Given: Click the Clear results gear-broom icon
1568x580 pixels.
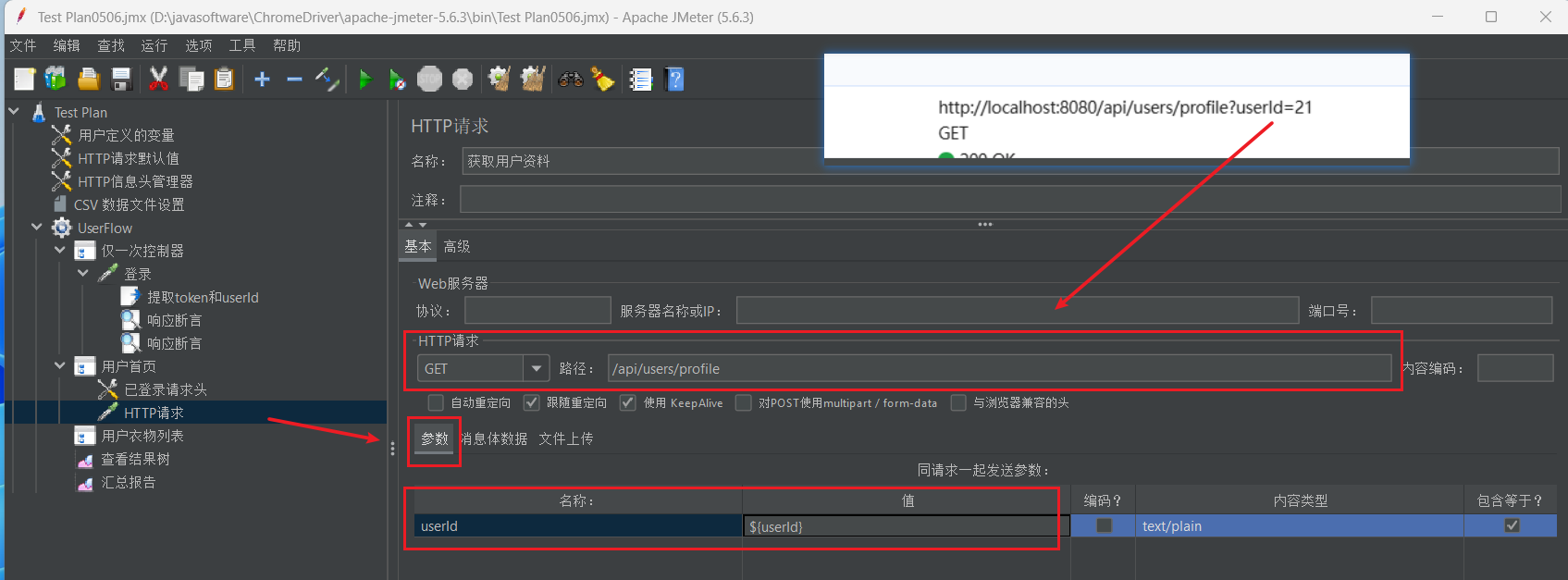Looking at the screenshot, I should (x=500, y=80).
